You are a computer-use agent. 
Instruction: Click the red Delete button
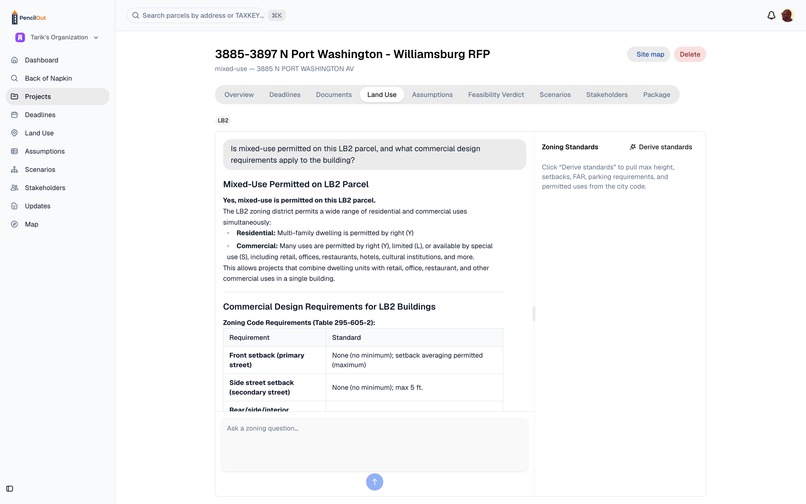pos(690,55)
